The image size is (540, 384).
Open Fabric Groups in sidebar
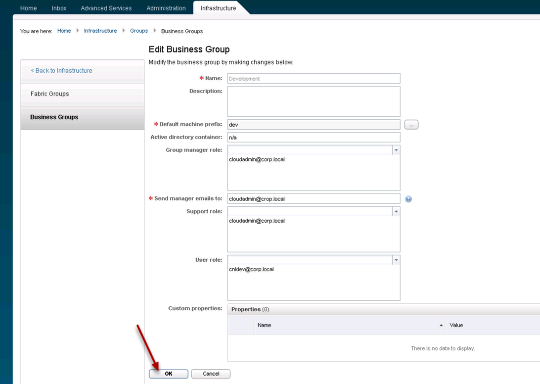point(82,94)
